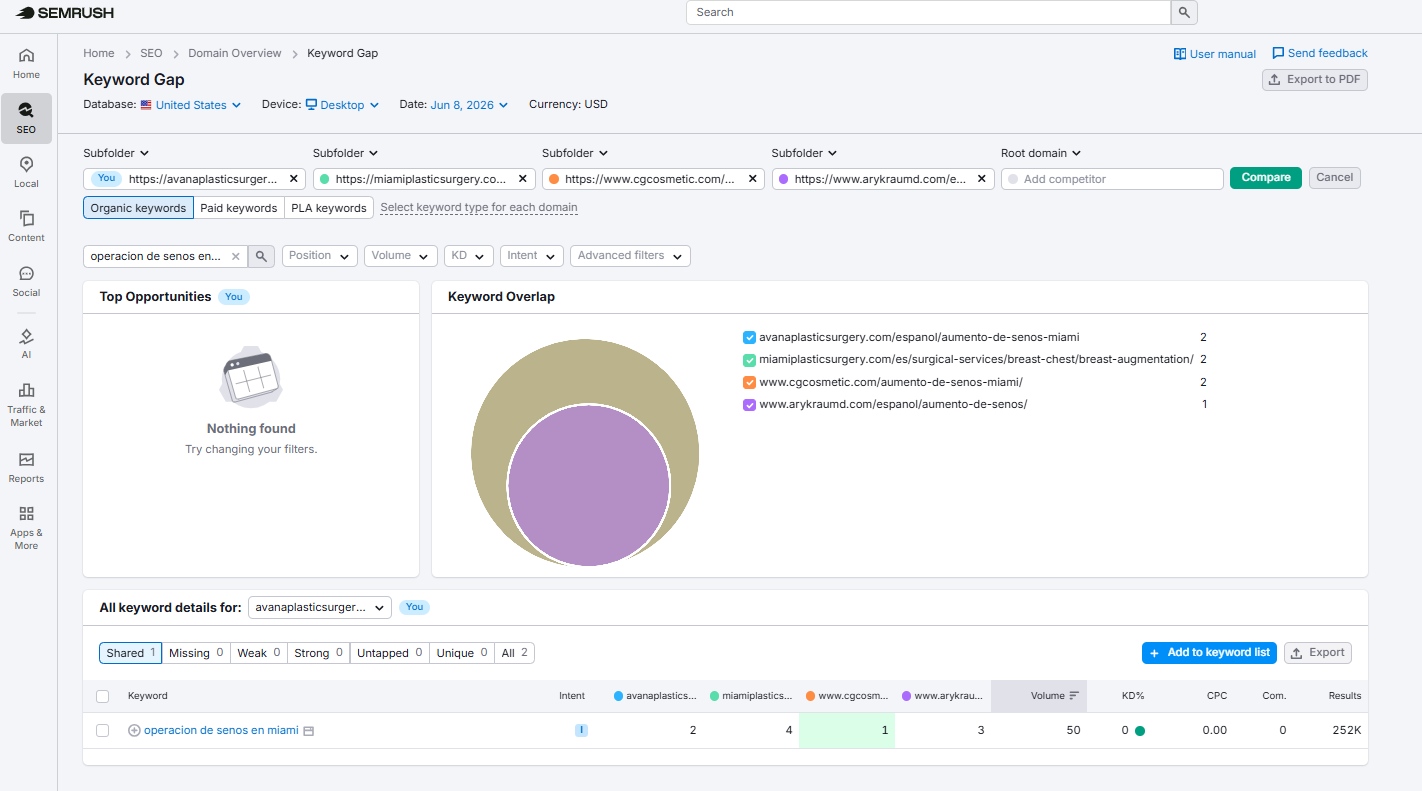Open 'operacion de senos en miami' keyword link
Viewport: 1422px width, 791px height.
tap(221, 730)
